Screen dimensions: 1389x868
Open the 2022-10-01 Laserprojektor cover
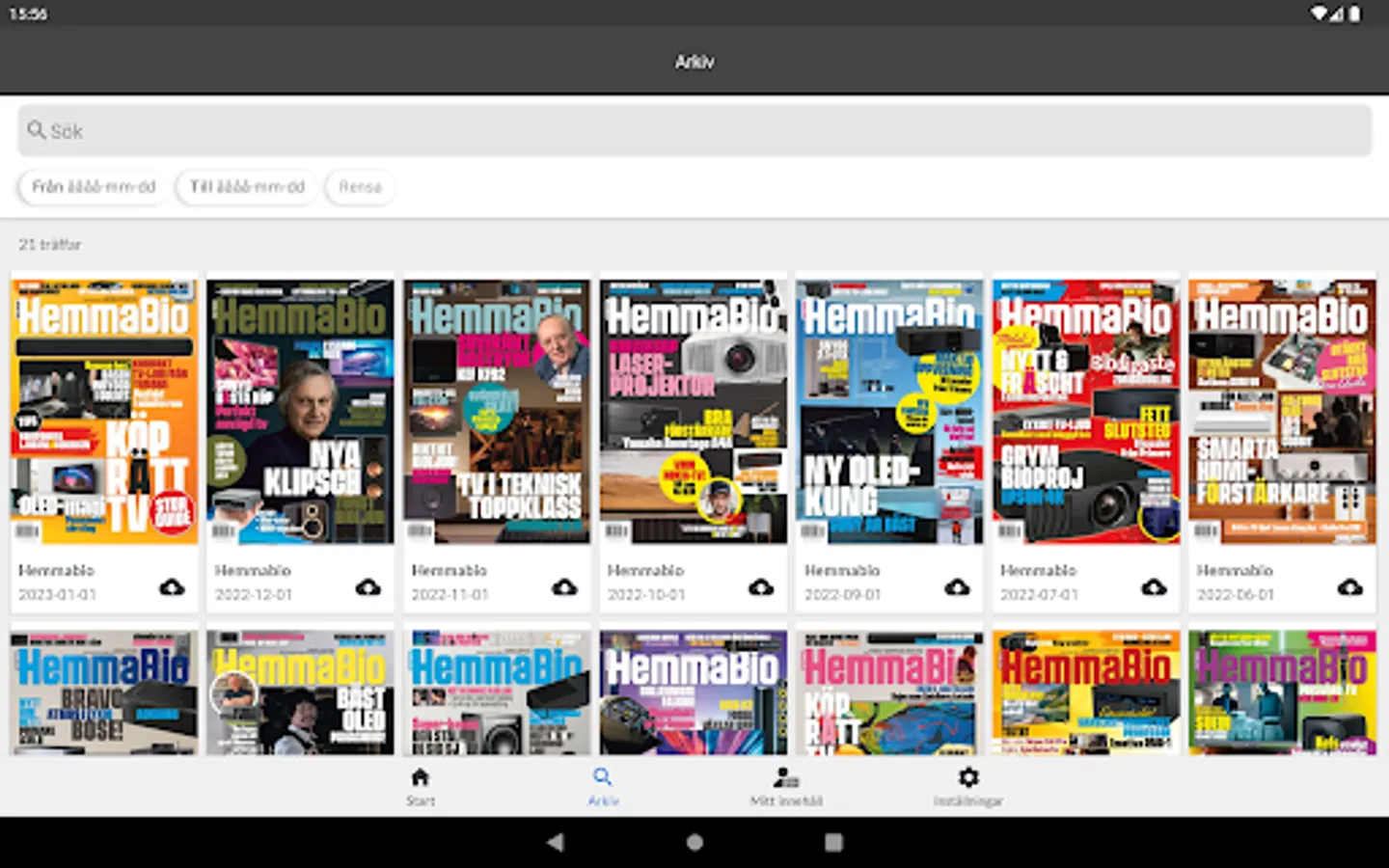[694, 412]
